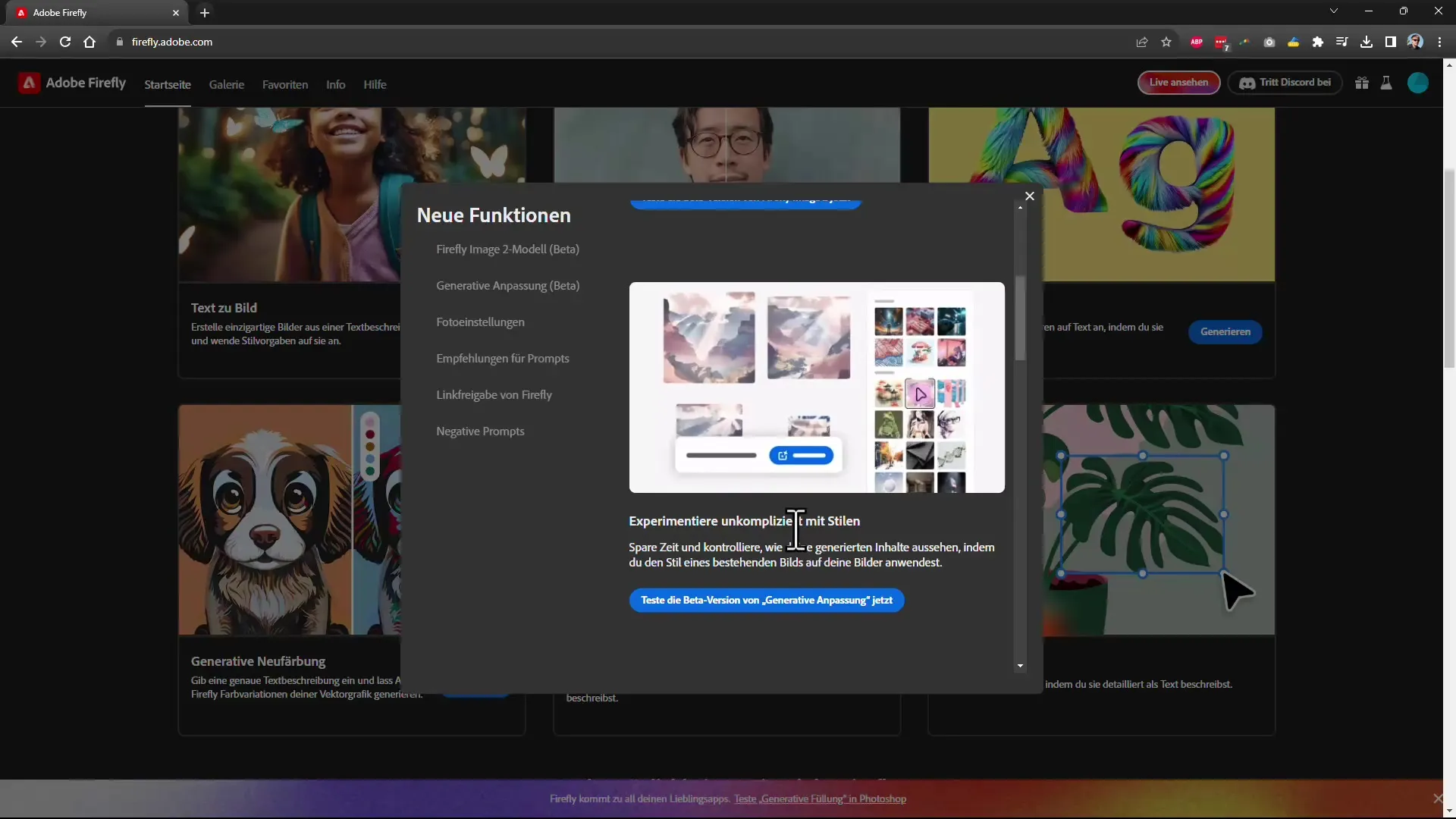Click the Generative Neufärbung dog image
Screen dimensions: 1456x819
pos(289,519)
